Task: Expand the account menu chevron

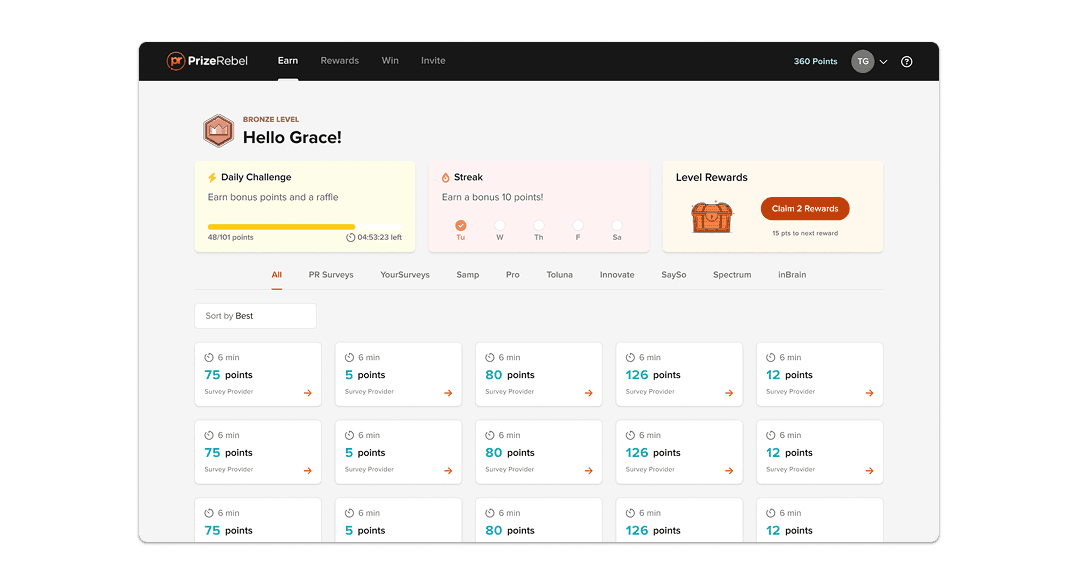Action: click(883, 62)
